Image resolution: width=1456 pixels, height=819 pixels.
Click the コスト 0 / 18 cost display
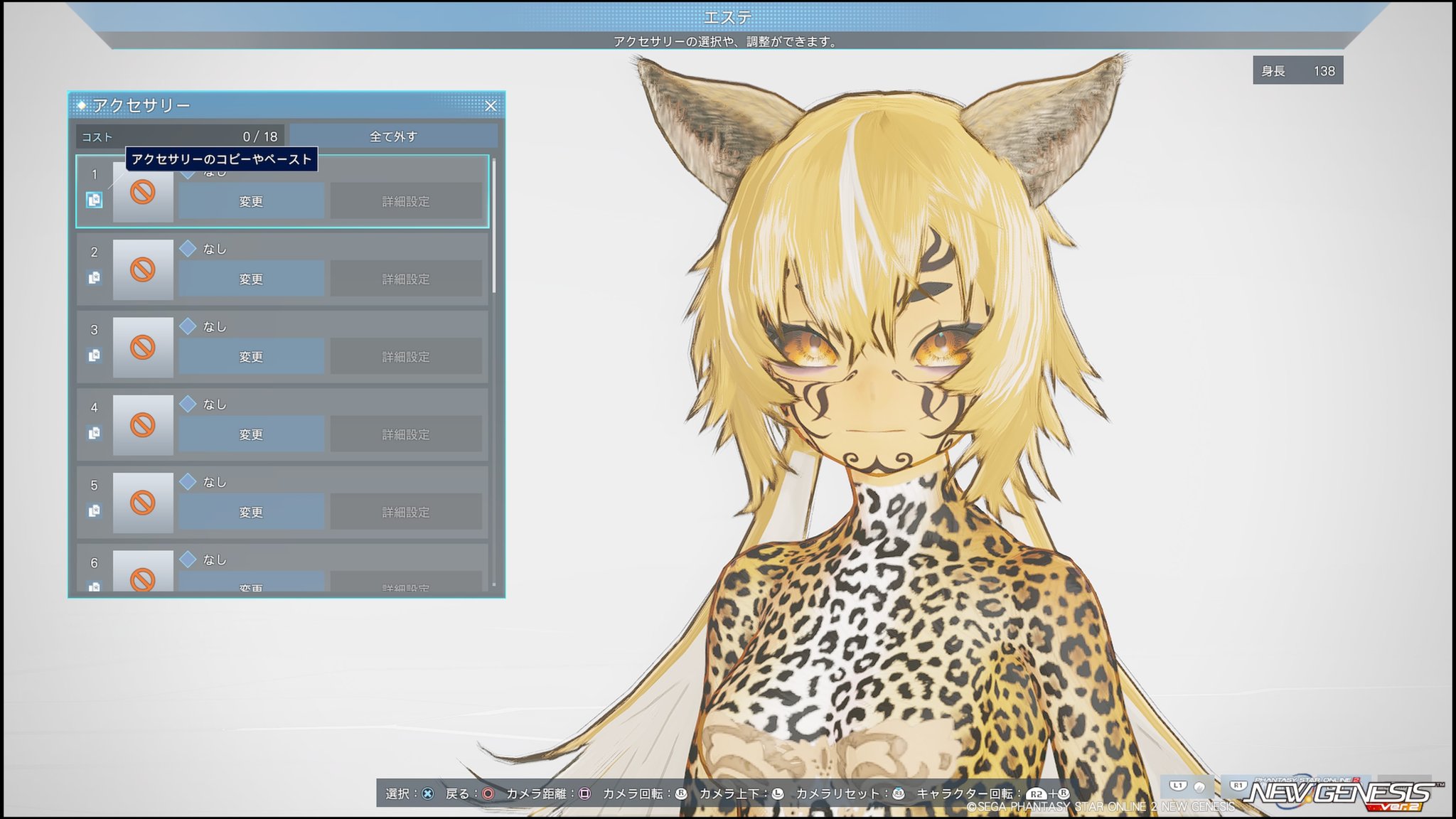(180, 136)
